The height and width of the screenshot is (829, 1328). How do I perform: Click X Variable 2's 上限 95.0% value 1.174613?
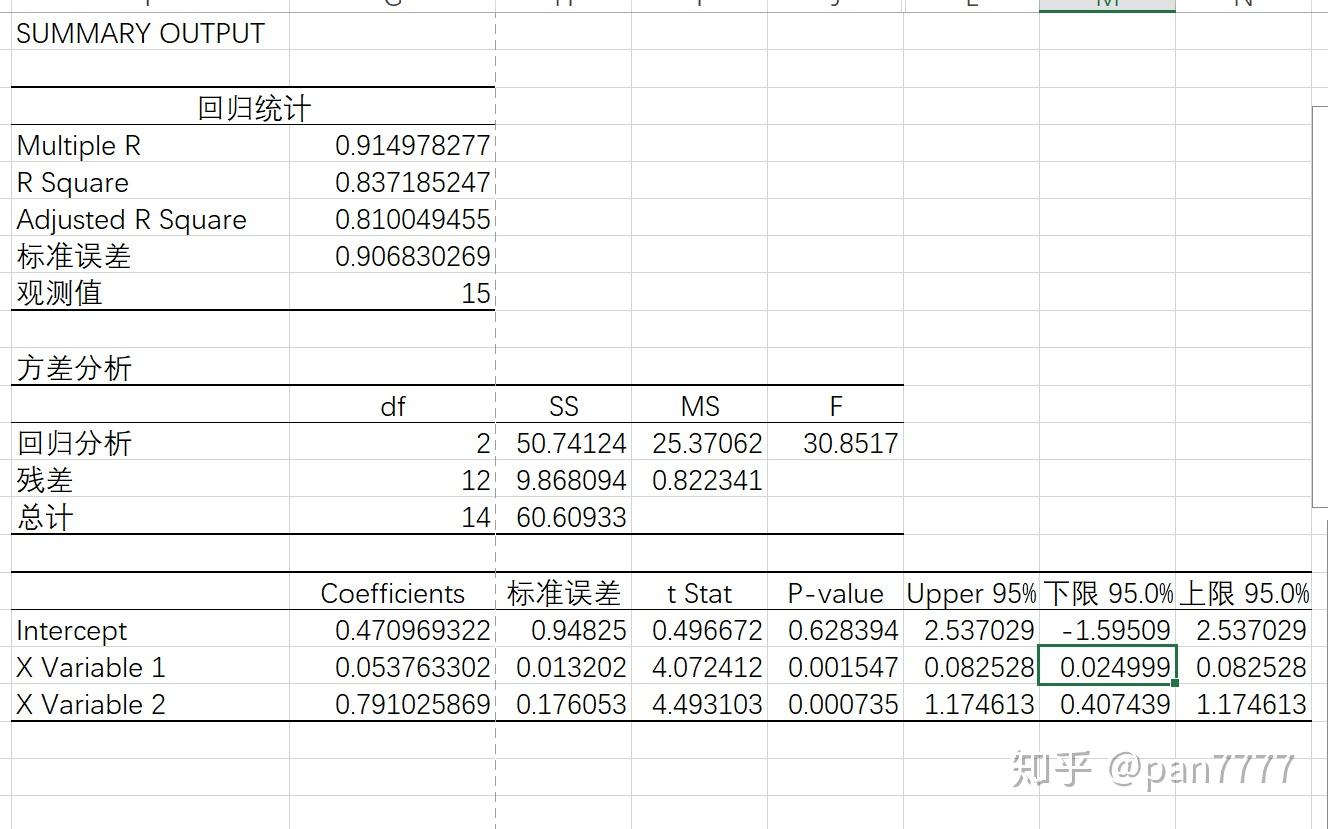click(x=1251, y=705)
